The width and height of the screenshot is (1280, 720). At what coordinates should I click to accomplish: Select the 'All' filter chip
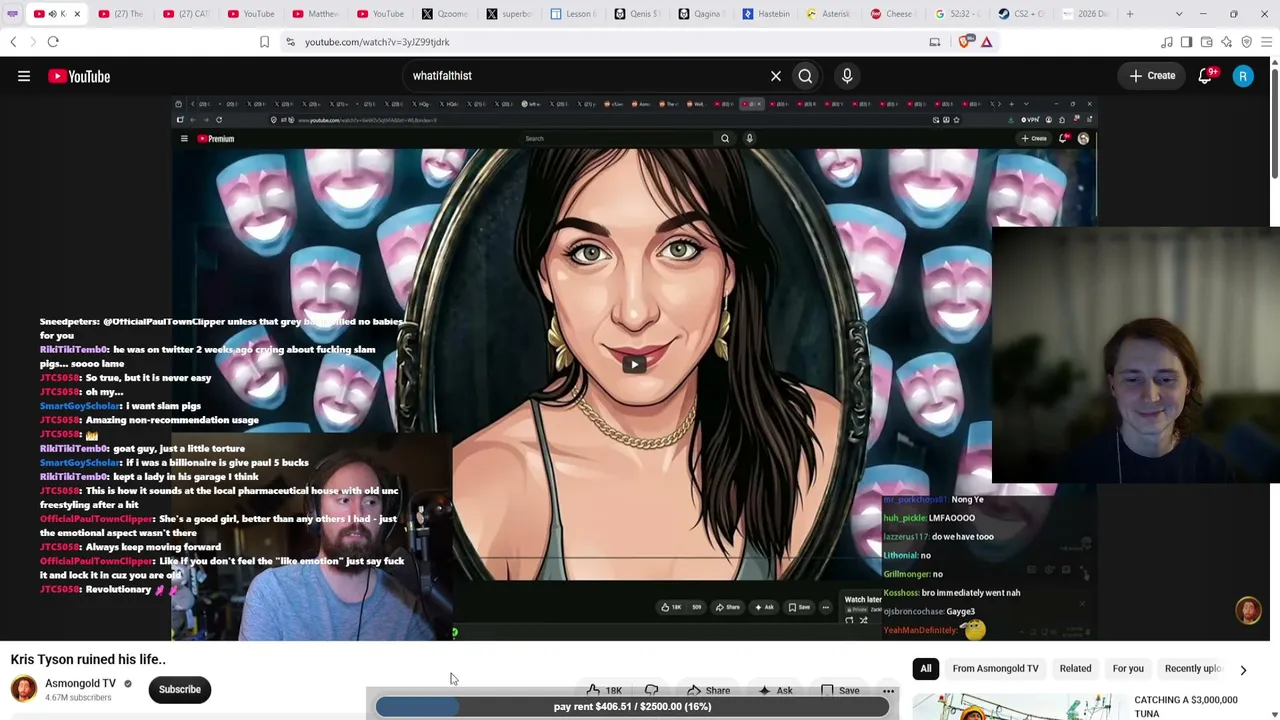click(926, 669)
